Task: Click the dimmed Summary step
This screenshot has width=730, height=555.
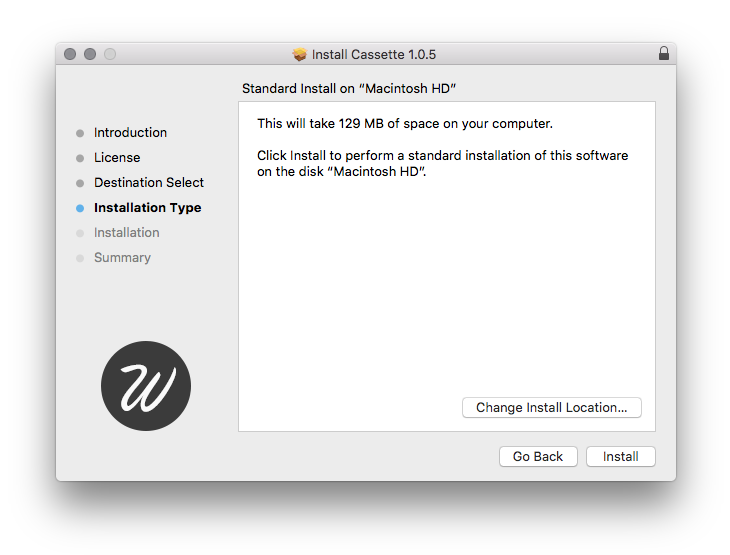Action: [122, 257]
